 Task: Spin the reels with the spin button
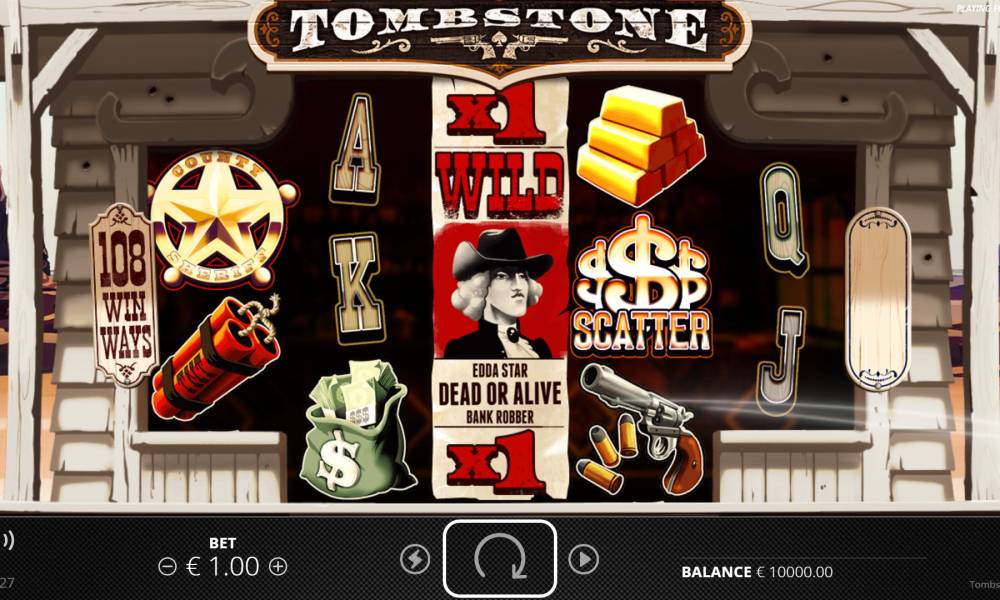pos(500,558)
